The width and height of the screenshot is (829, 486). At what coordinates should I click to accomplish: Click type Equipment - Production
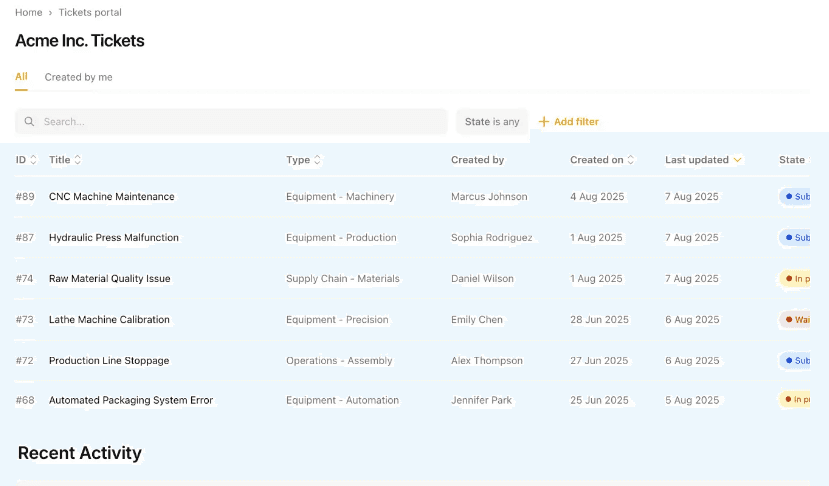[342, 237]
